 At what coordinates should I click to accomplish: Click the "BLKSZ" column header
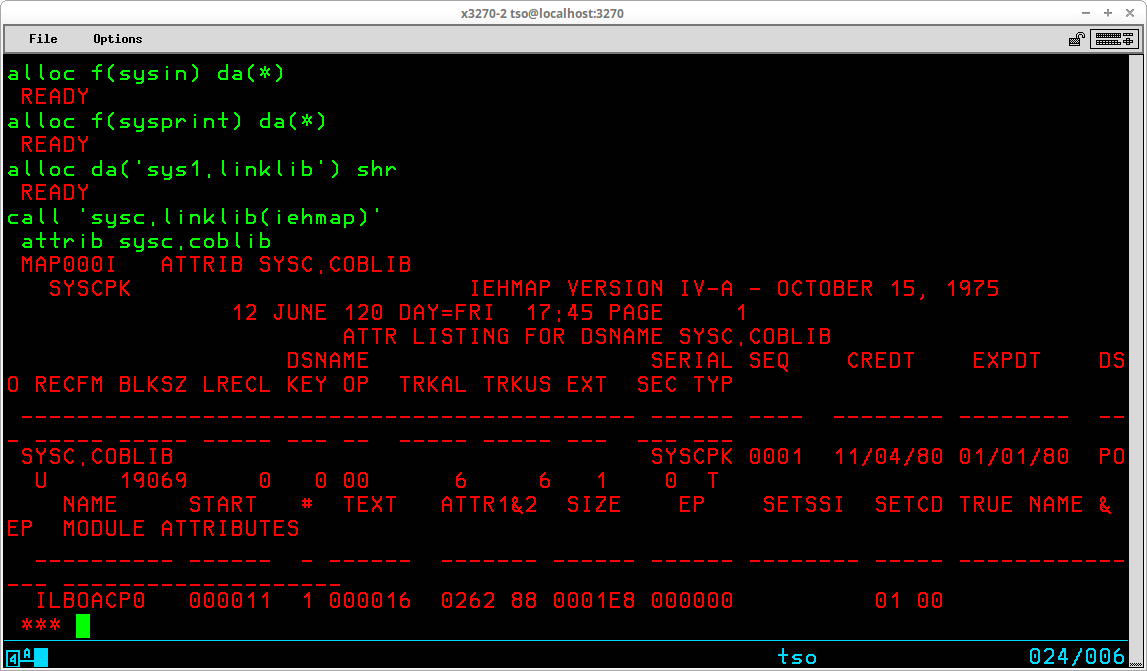(153, 385)
